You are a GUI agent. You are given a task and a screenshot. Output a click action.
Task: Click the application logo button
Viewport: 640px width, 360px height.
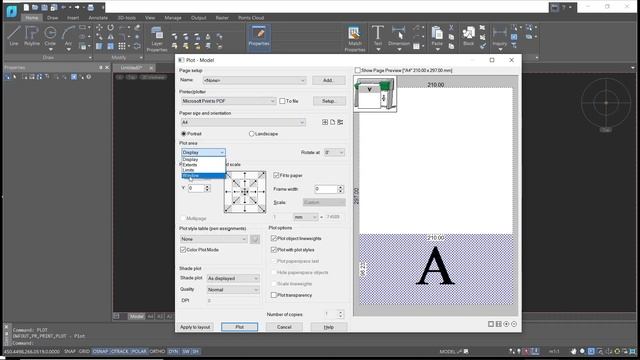click(x=11, y=11)
